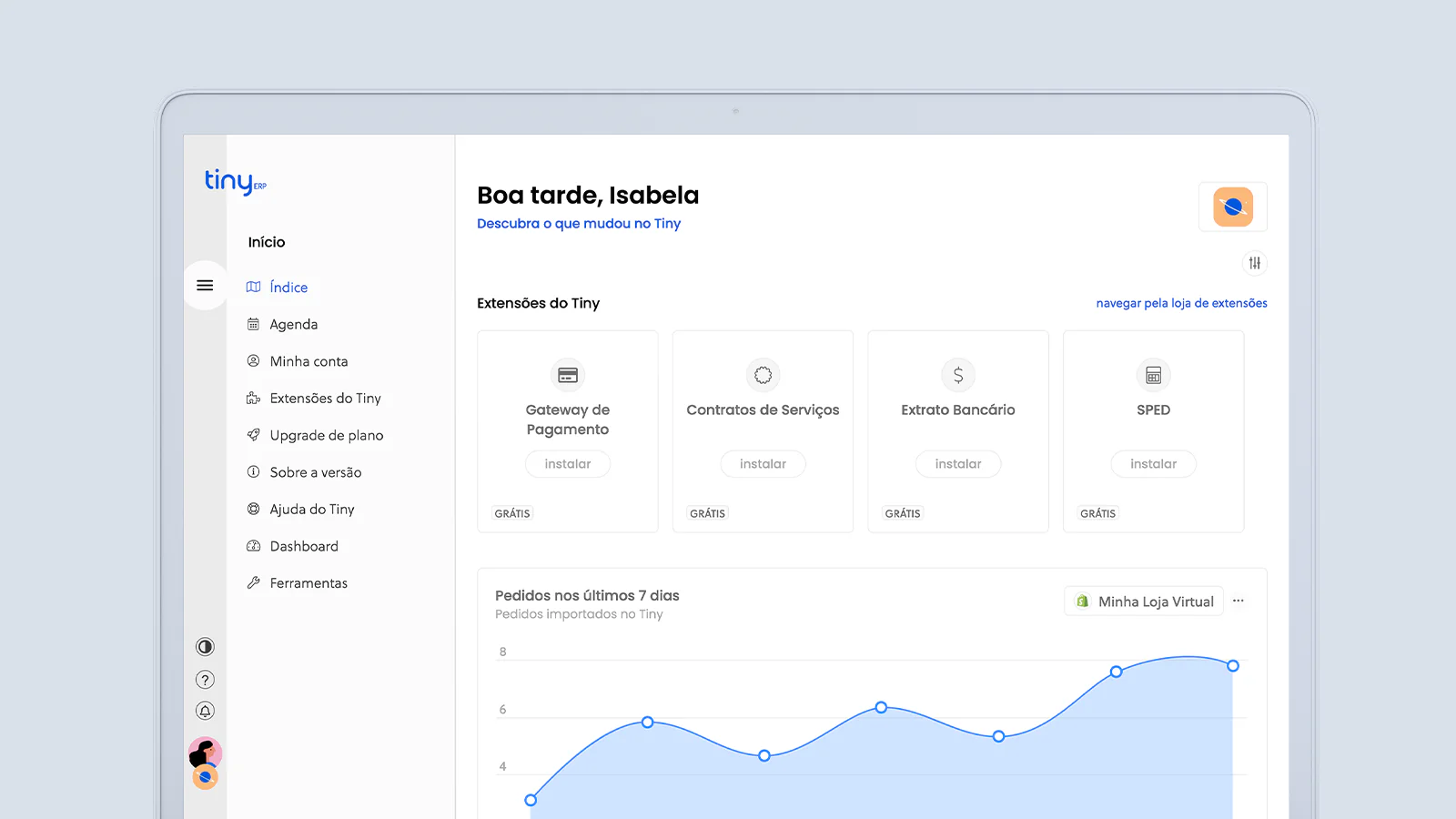Open Sobre a versão

[x=316, y=472]
